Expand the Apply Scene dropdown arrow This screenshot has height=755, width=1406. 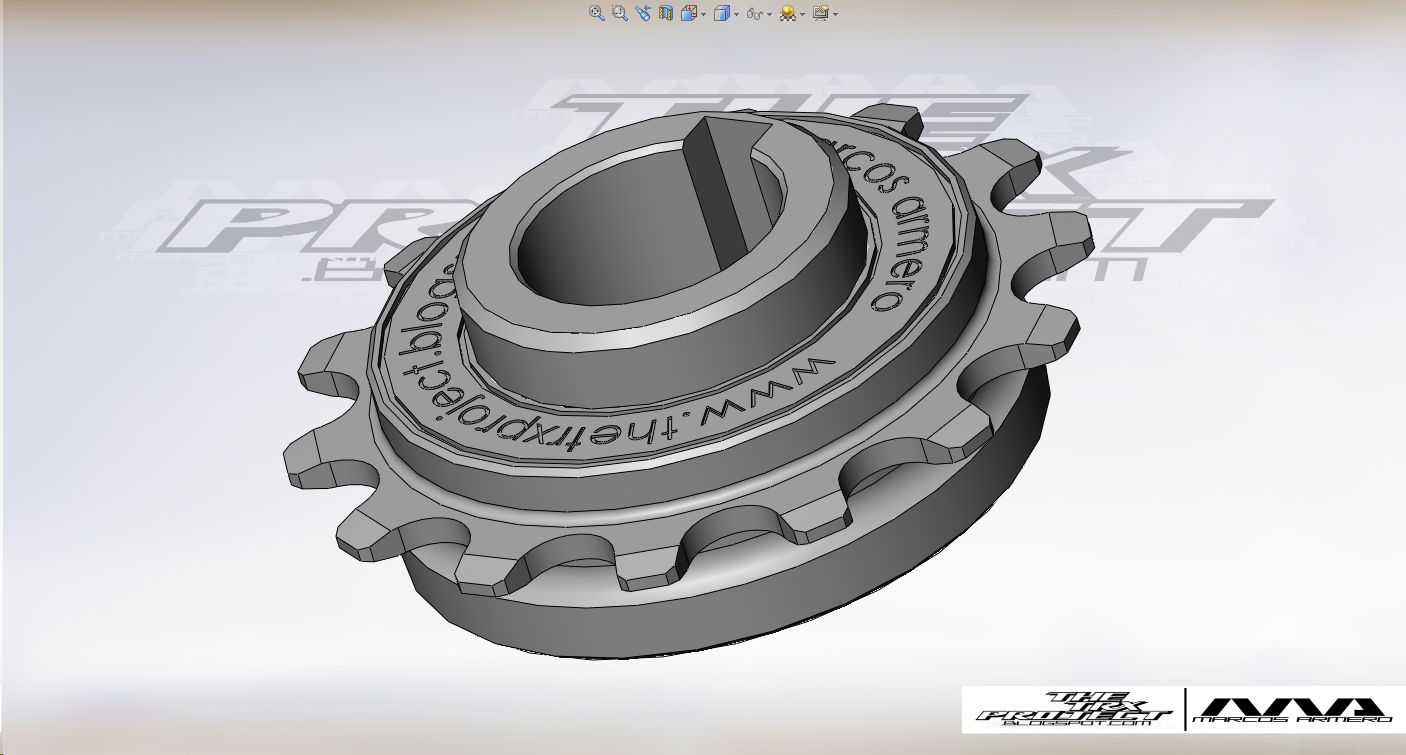[803, 14]
